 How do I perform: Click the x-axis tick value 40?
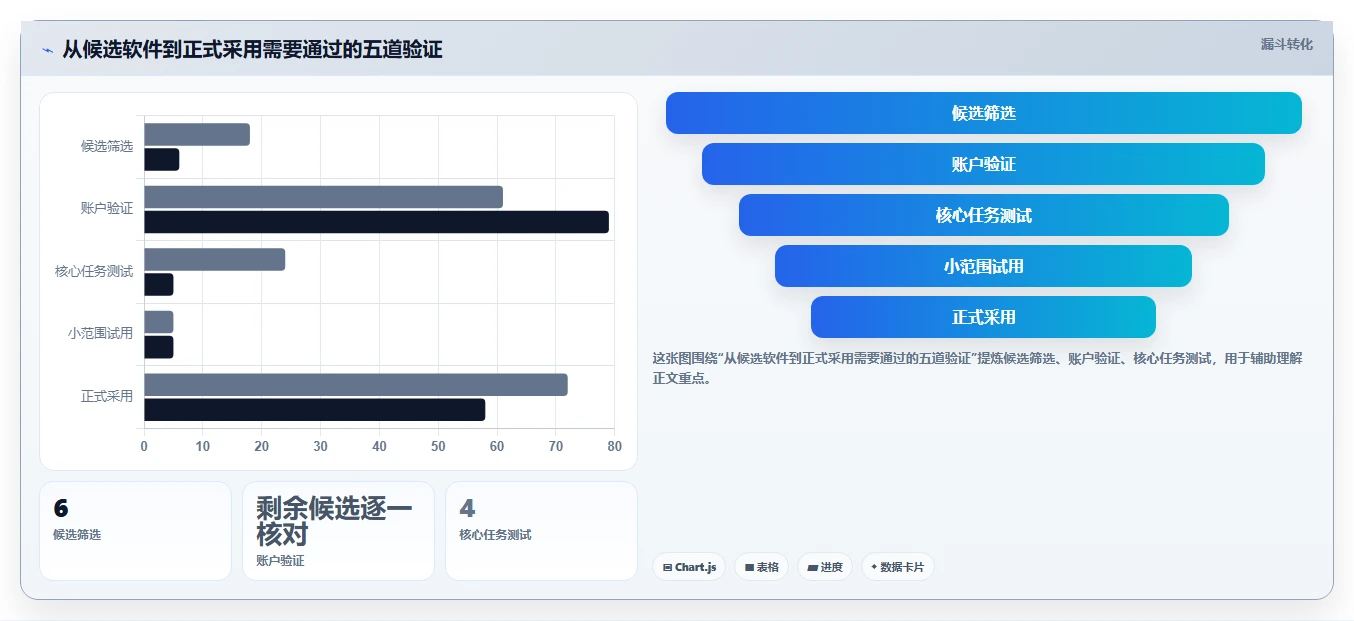pos(379,446)
